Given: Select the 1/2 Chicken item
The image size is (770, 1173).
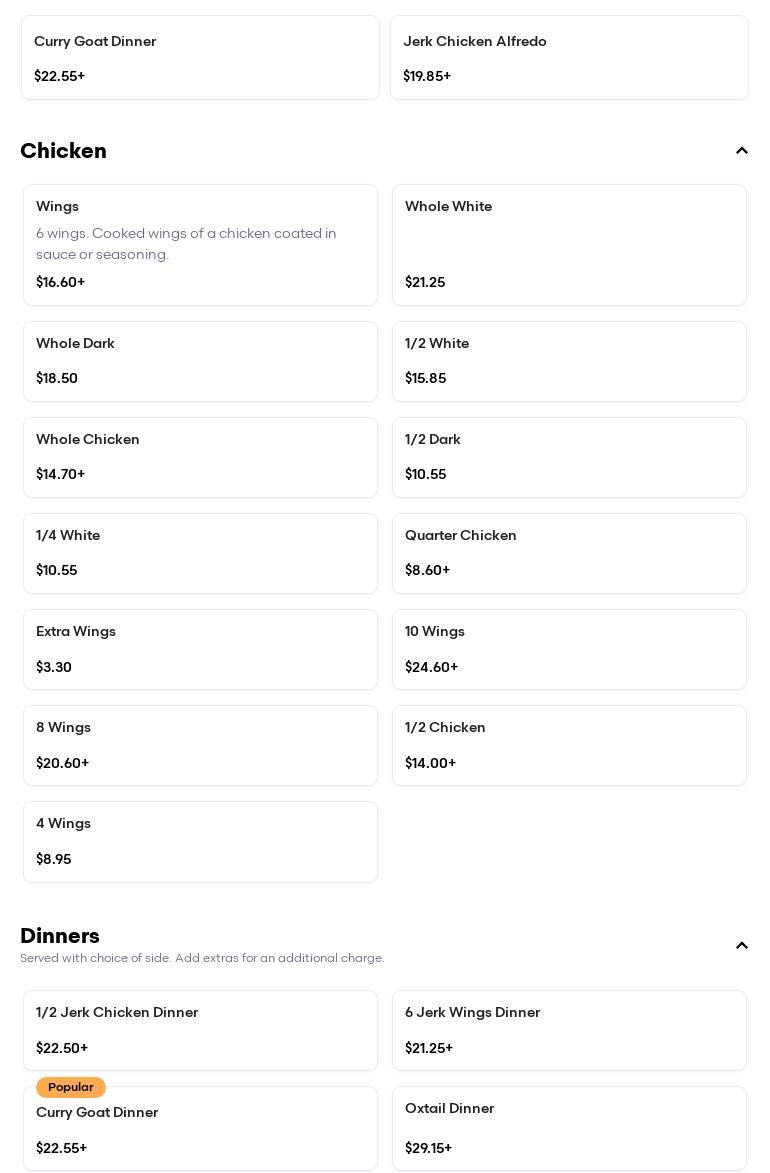Looking at the screenshot, I should pyautogui.click(x=569, y=745).
